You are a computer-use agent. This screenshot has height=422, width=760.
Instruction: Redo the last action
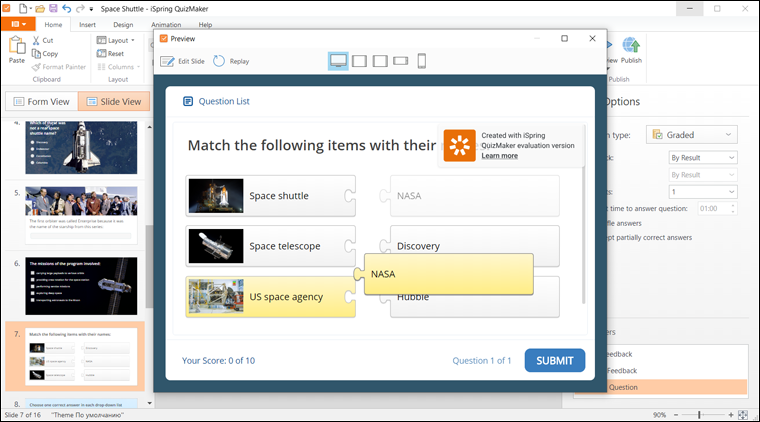point(80,9)
